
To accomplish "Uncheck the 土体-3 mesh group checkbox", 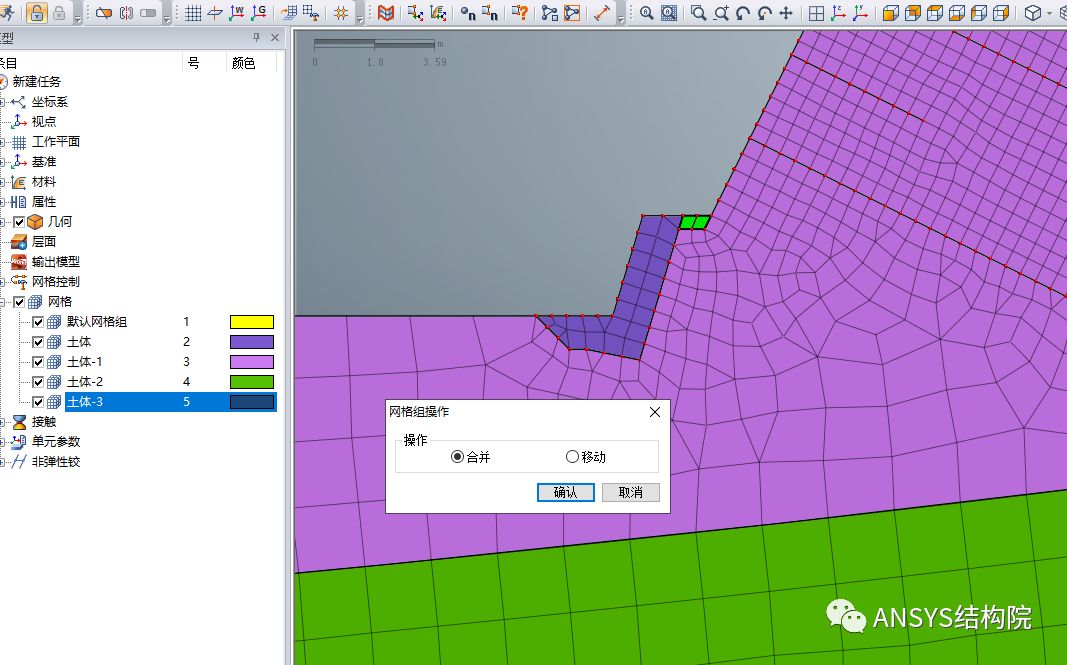I will tap(38, 402).
